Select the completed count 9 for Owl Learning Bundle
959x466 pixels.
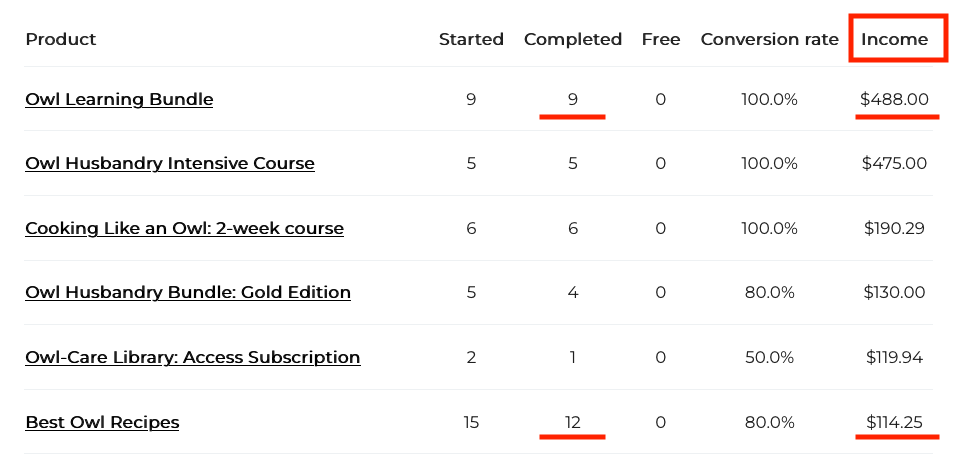click(x=572, y=100)
